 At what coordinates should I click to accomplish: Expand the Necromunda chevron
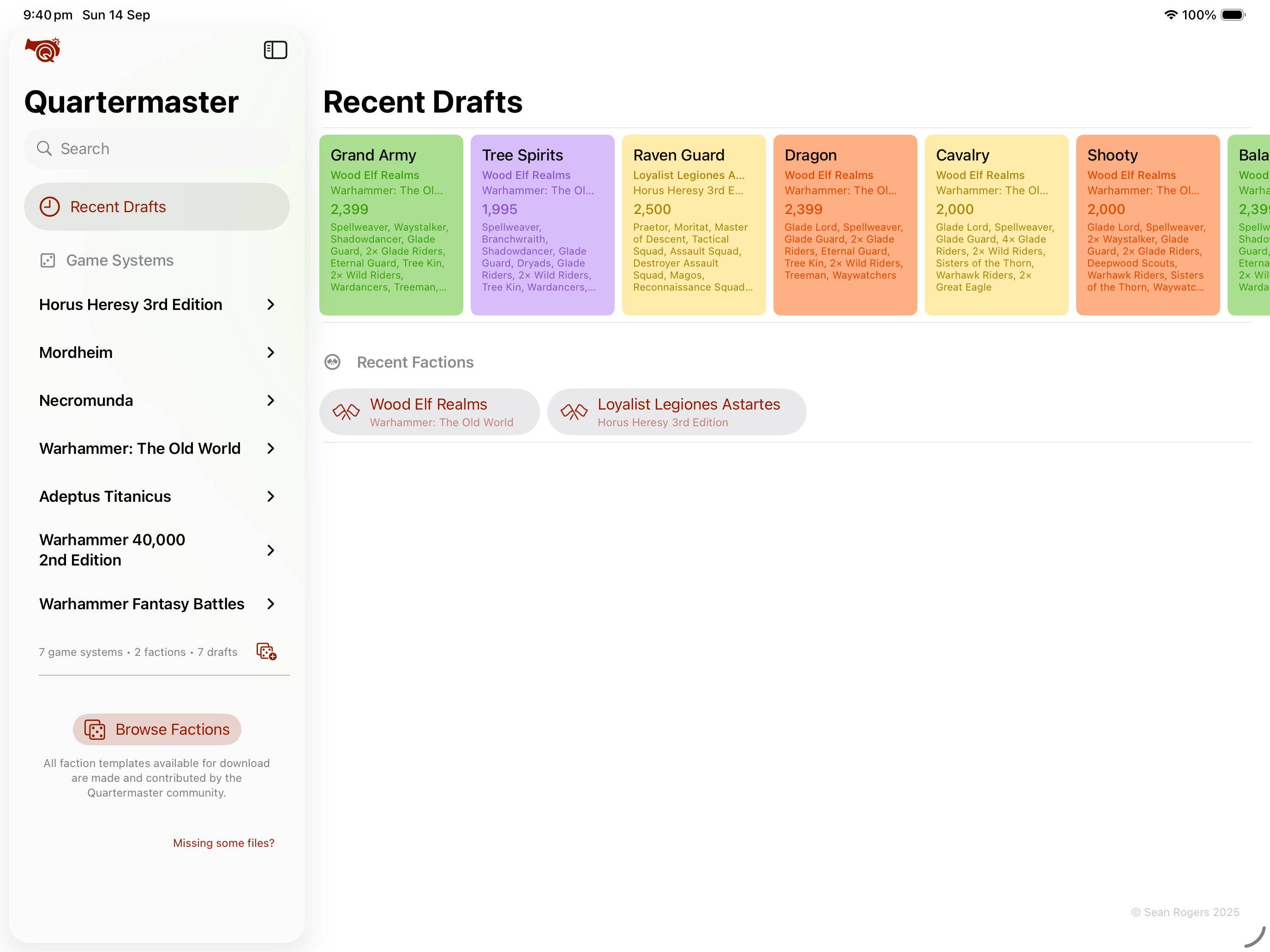click(x=271, y=400)
